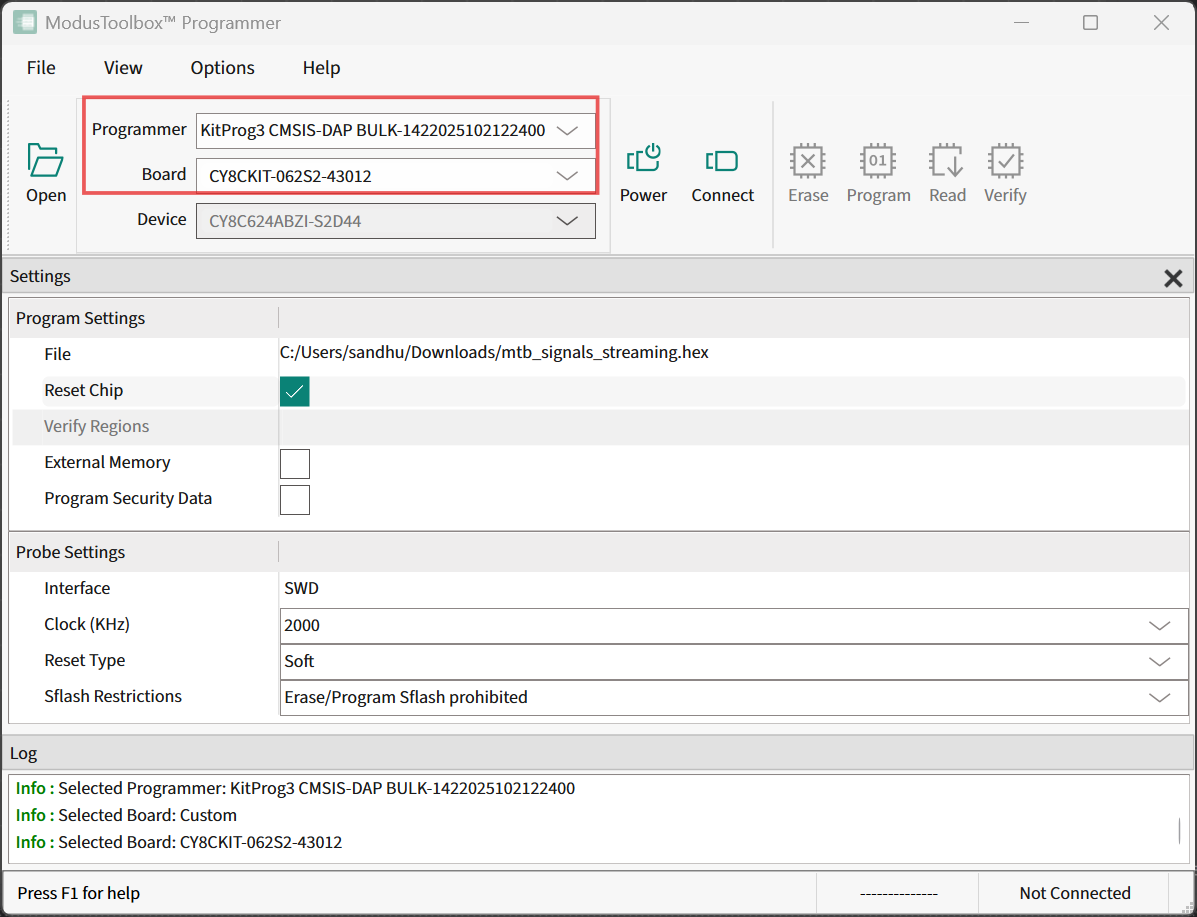Viewport: 1197px width, 917px height.
Task: Click the Read chip icon
Action: point(946,161)
